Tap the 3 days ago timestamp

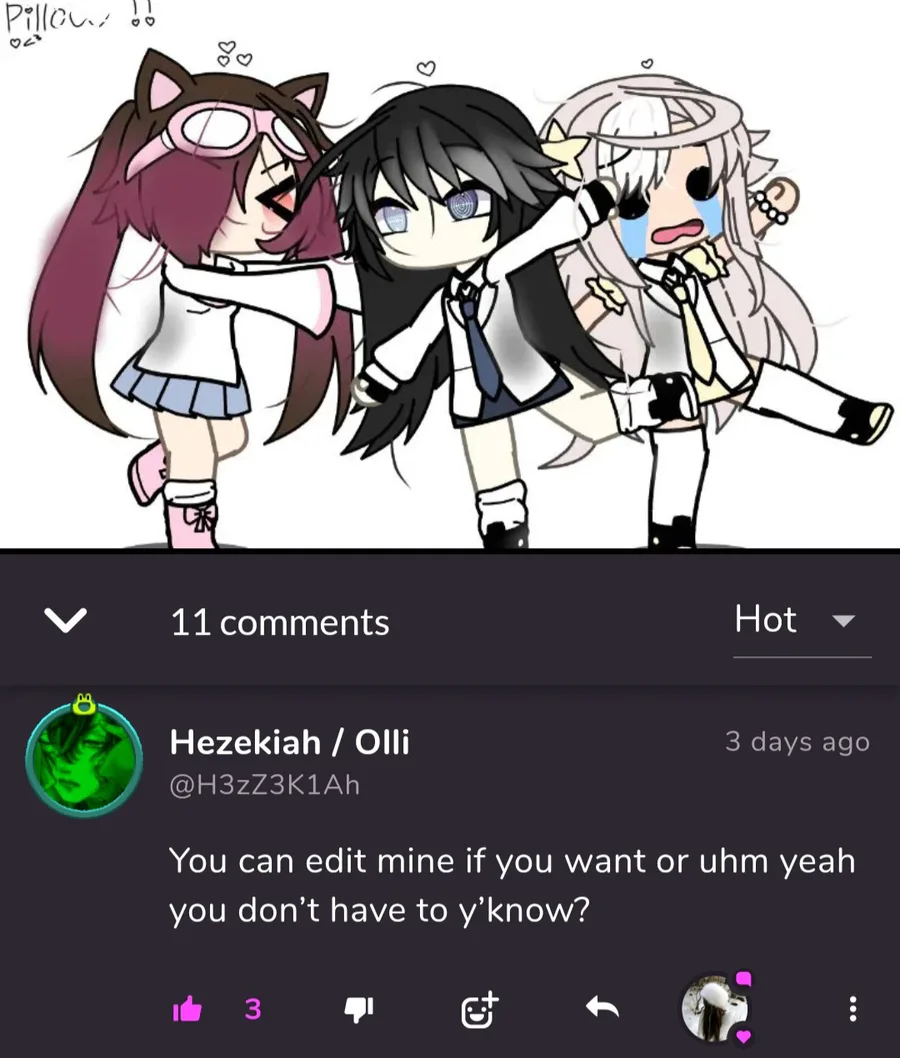(797, 742)
